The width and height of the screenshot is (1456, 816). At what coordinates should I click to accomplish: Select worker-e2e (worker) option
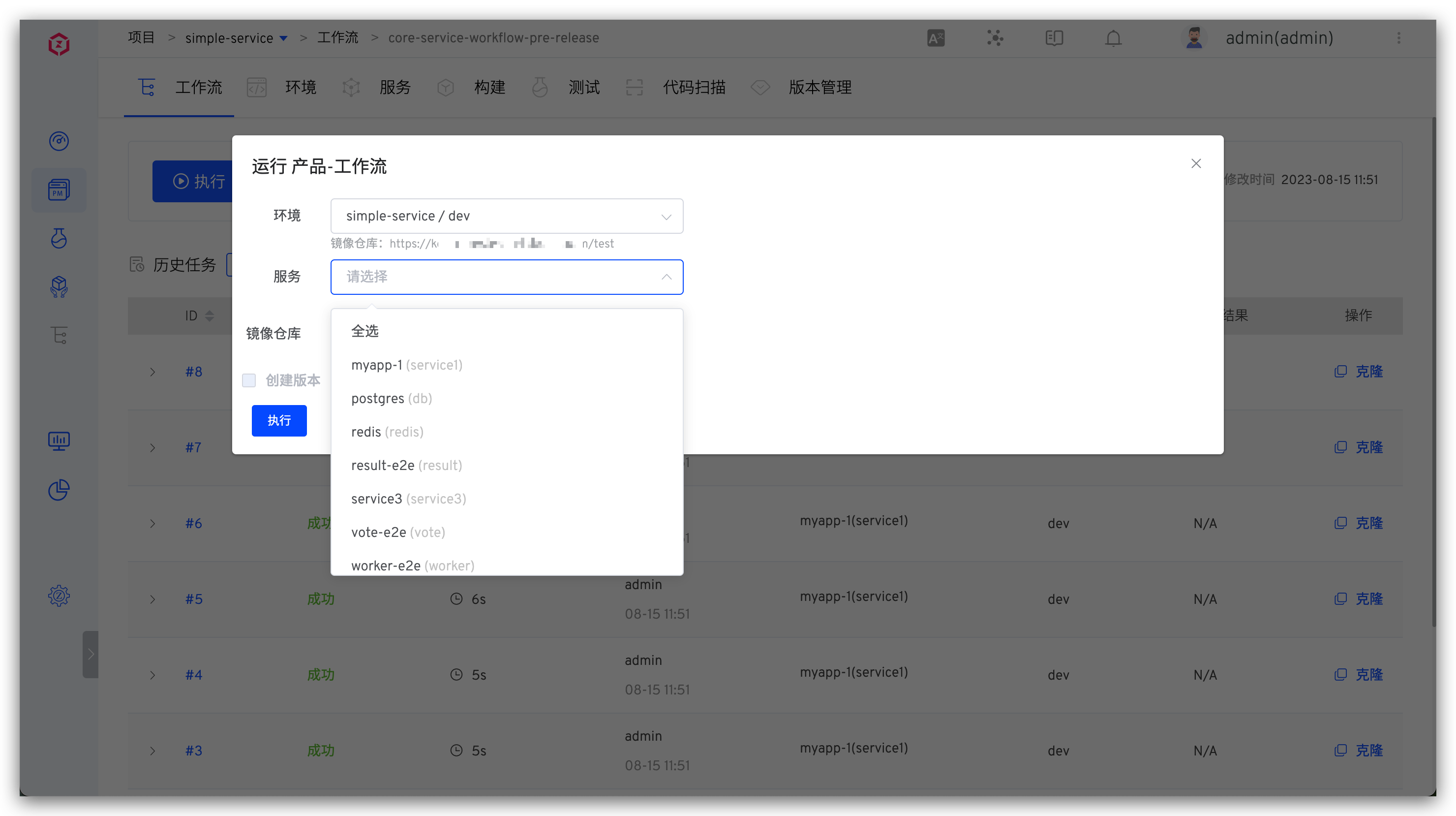point(507,563)
